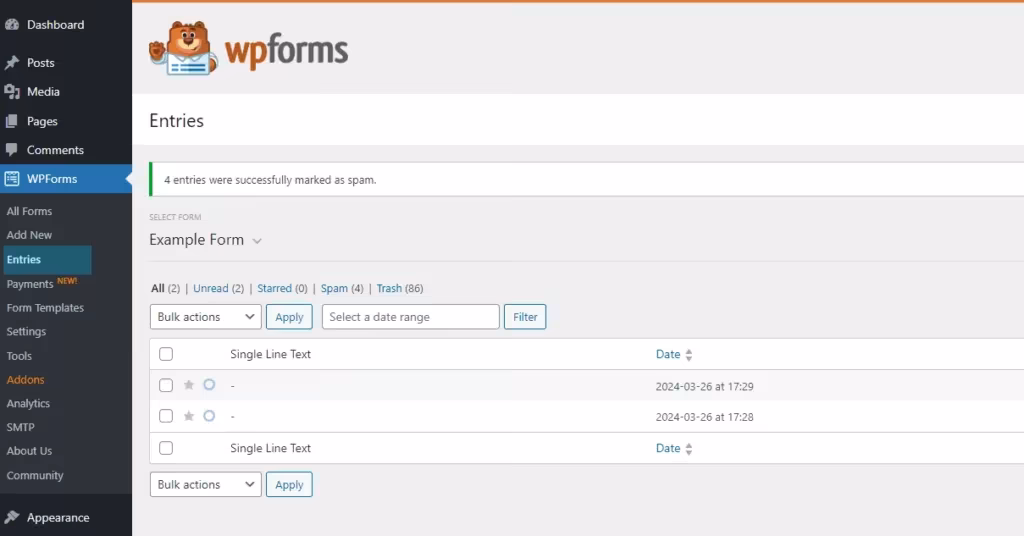The height and width of the screenshot is (536, 1024).
Task: Click the WPForms bear mascot logo
Action: (x=183, y=49)
